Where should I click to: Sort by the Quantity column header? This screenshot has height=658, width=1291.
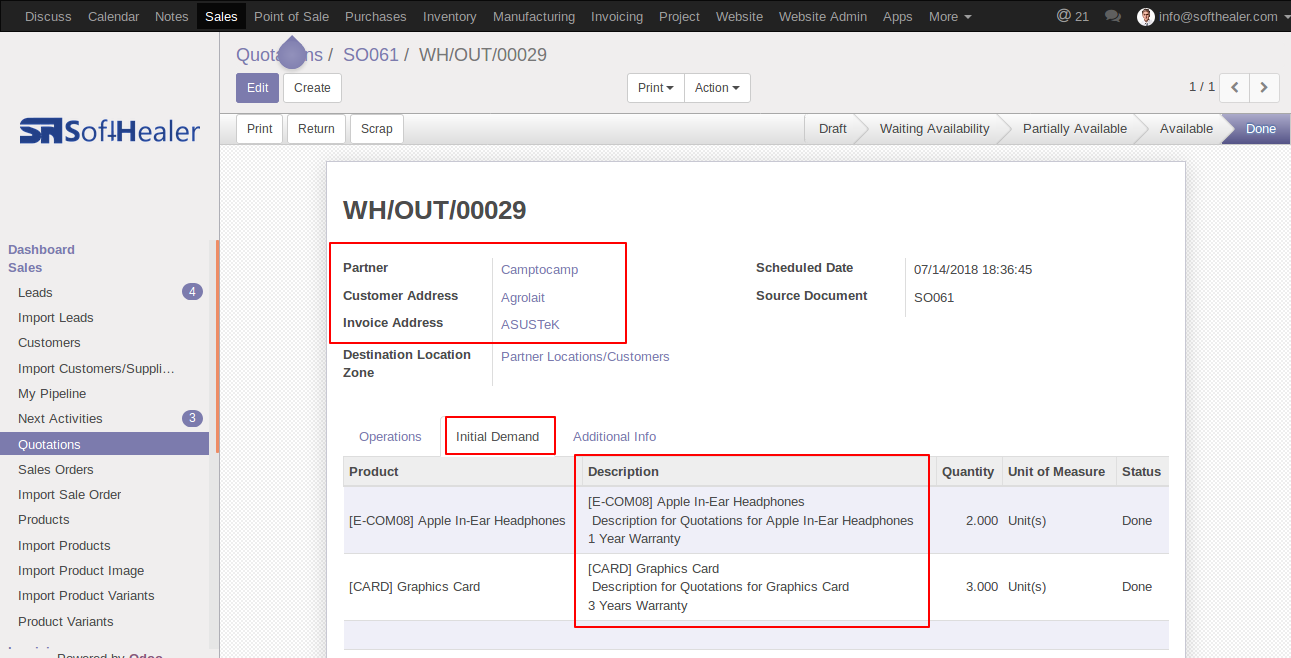968,472
